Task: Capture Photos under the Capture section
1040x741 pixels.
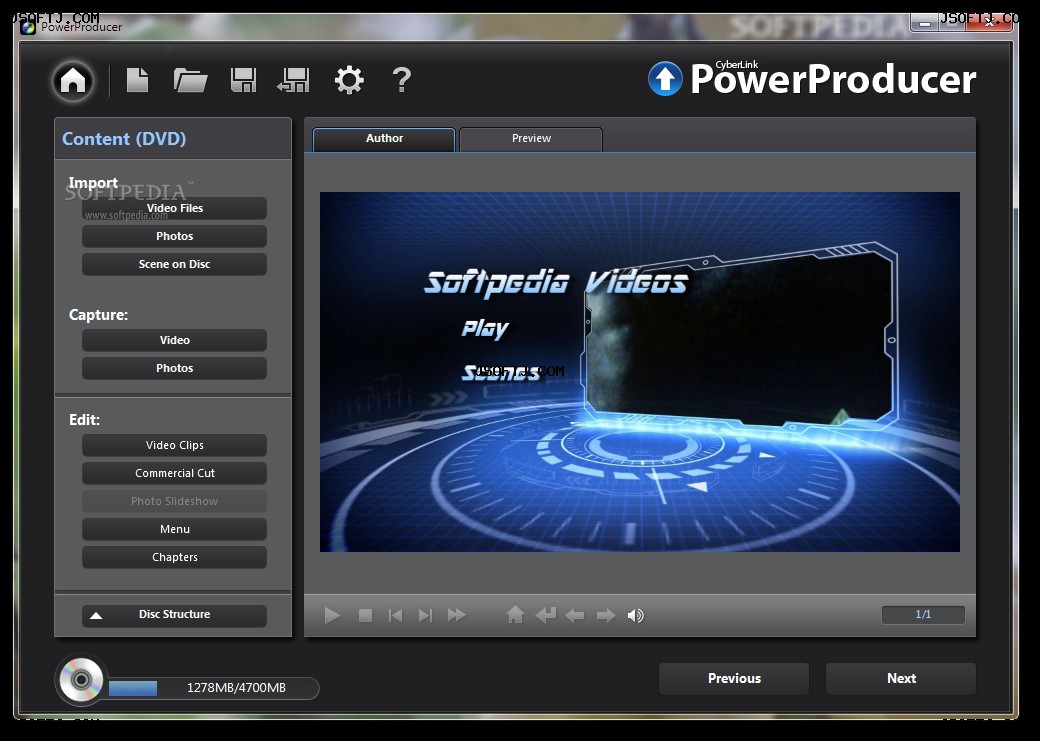Action: pos(174,368)
